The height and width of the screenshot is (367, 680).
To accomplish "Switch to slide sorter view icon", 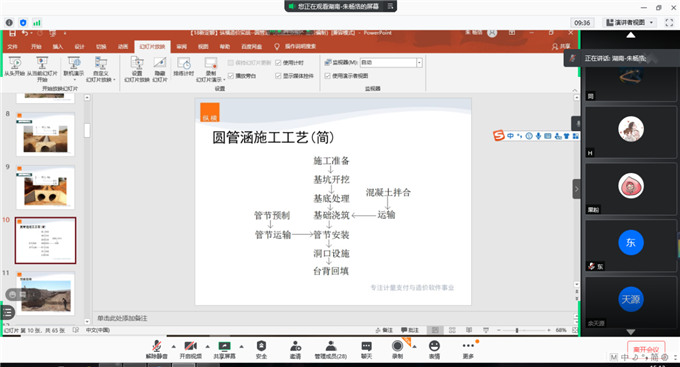I will pyautogui.click(x=452, y=330).
